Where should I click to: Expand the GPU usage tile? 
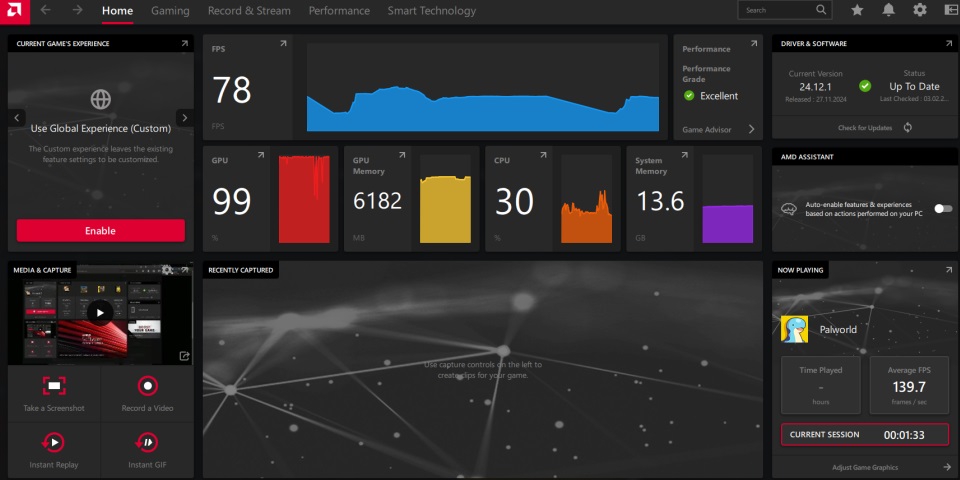[x=261, y=156]
